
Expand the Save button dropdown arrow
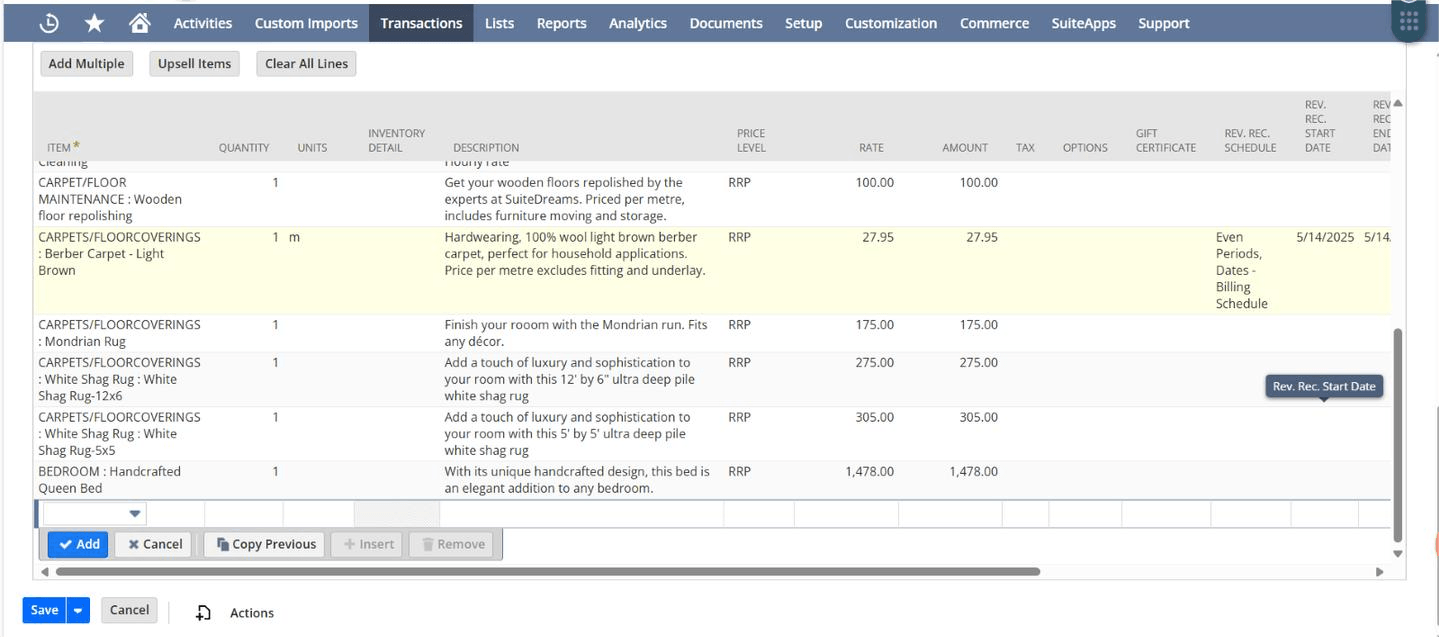78,610
